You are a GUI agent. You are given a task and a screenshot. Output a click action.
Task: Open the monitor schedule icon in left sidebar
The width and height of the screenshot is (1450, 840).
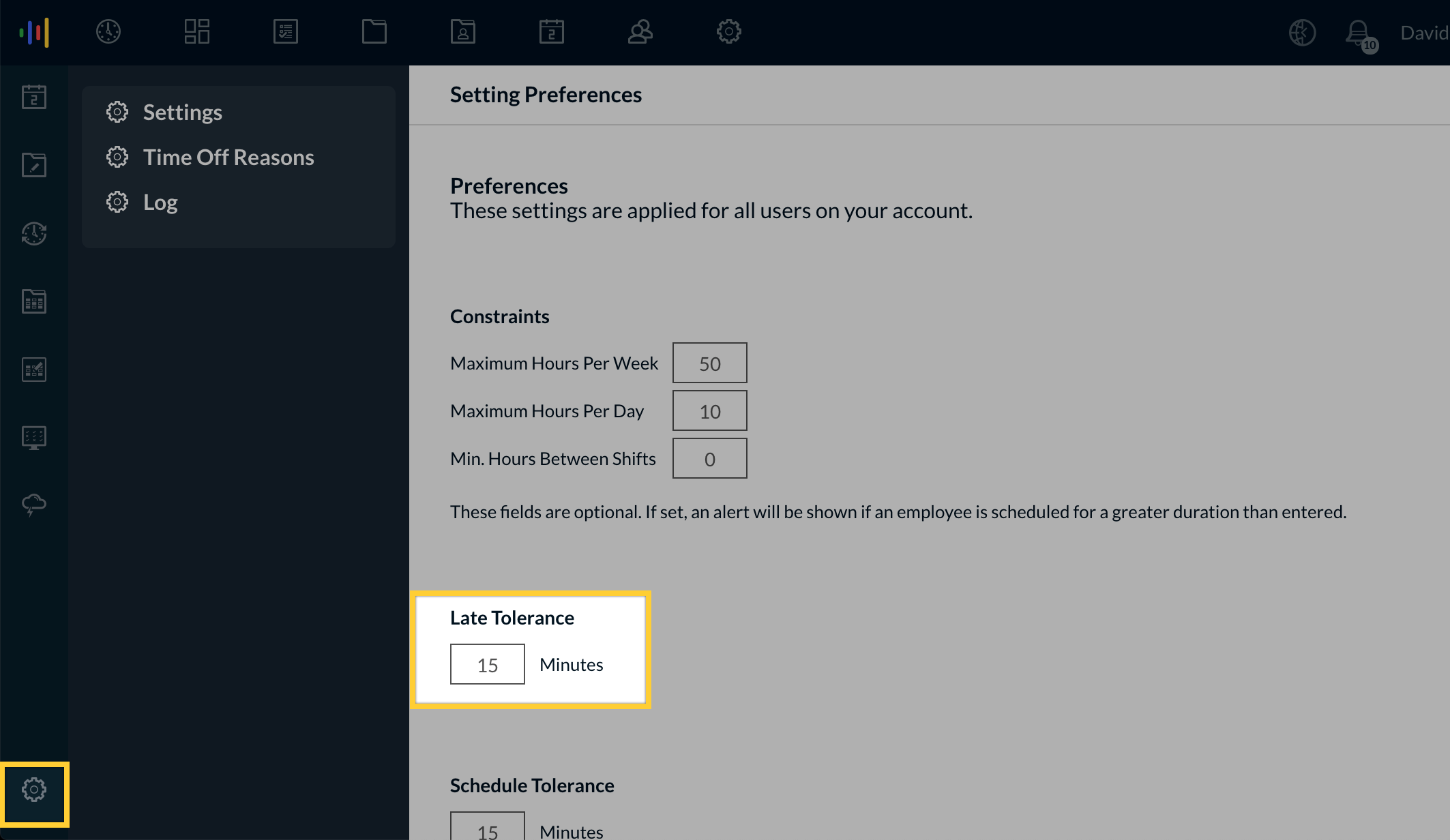click(34, 438)
